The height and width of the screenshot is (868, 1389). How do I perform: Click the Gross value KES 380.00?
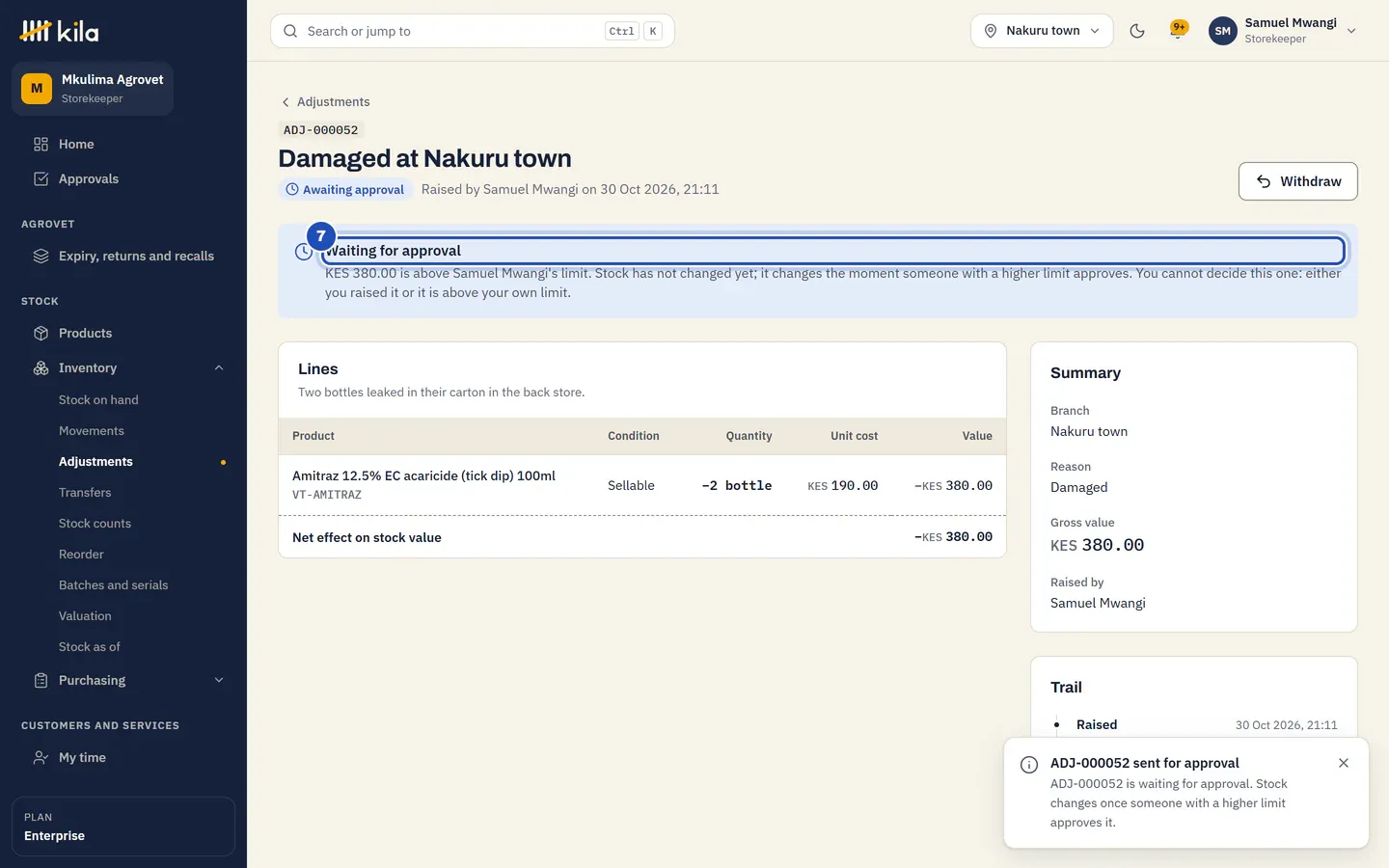[x=1097, y=545]
